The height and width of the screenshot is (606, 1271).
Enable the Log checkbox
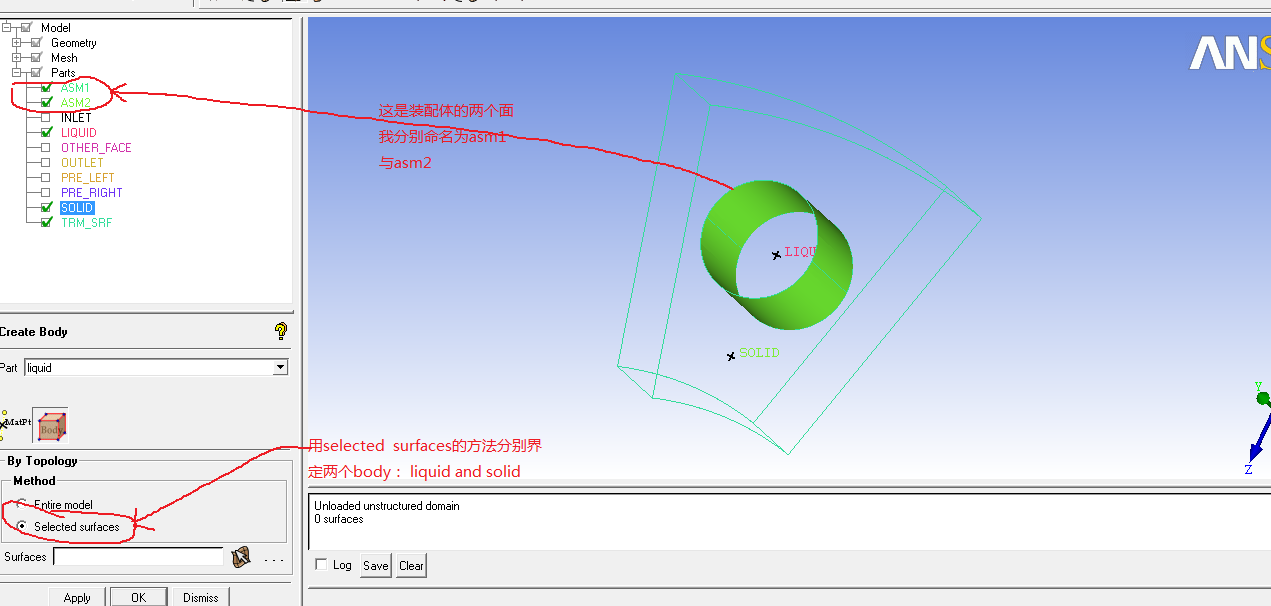321,565
